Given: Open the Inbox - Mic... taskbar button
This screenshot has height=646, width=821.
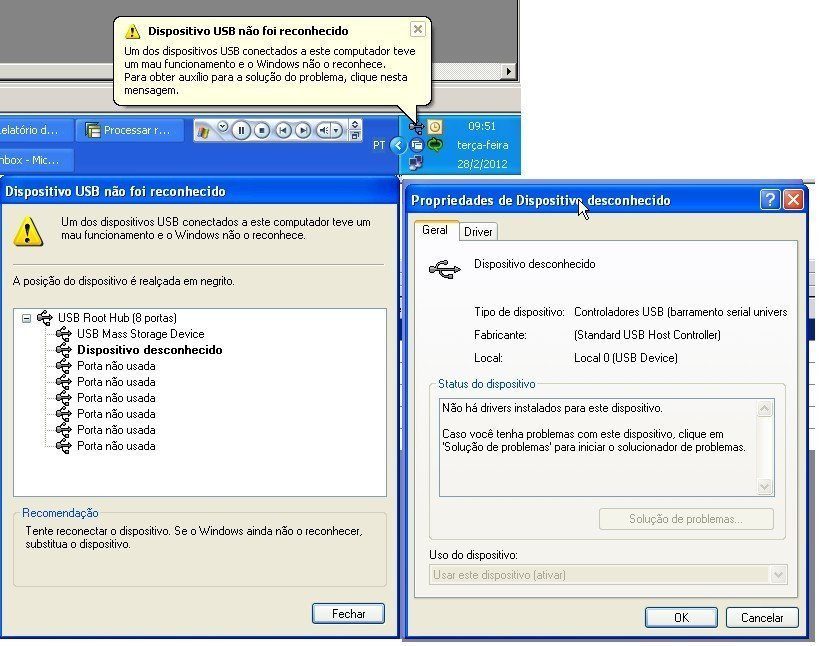Looking at the screenshot, I should point(36,160).
